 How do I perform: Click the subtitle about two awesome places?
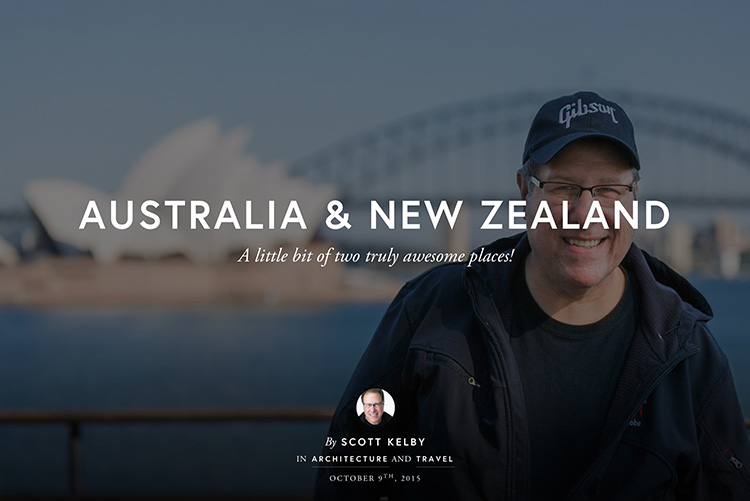(x=375, y=256)
